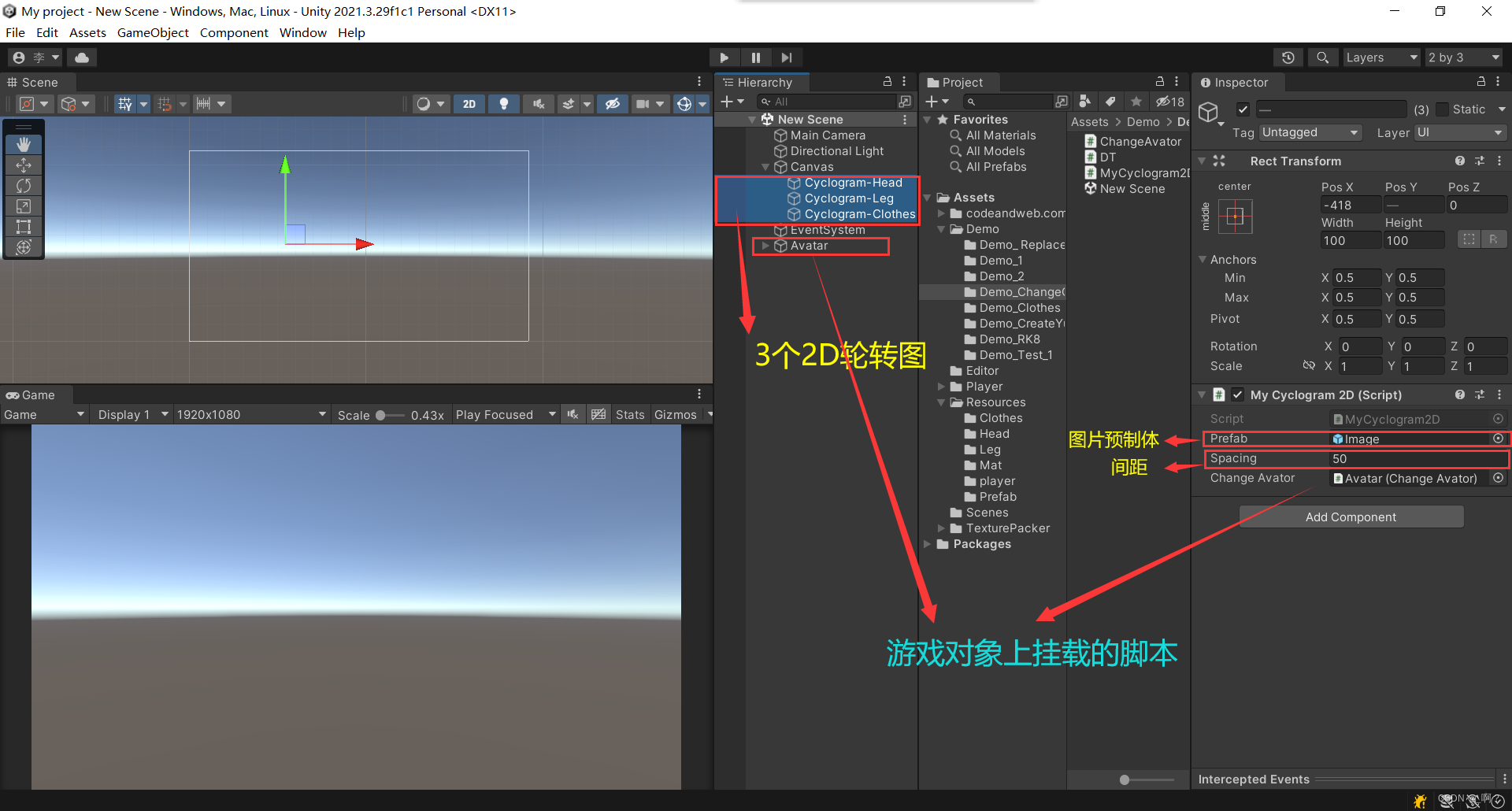The height and width of the screenshot is (811, 1512).
Task: Open the File menu
Action: pyautogui.click(x=15, y=32)
